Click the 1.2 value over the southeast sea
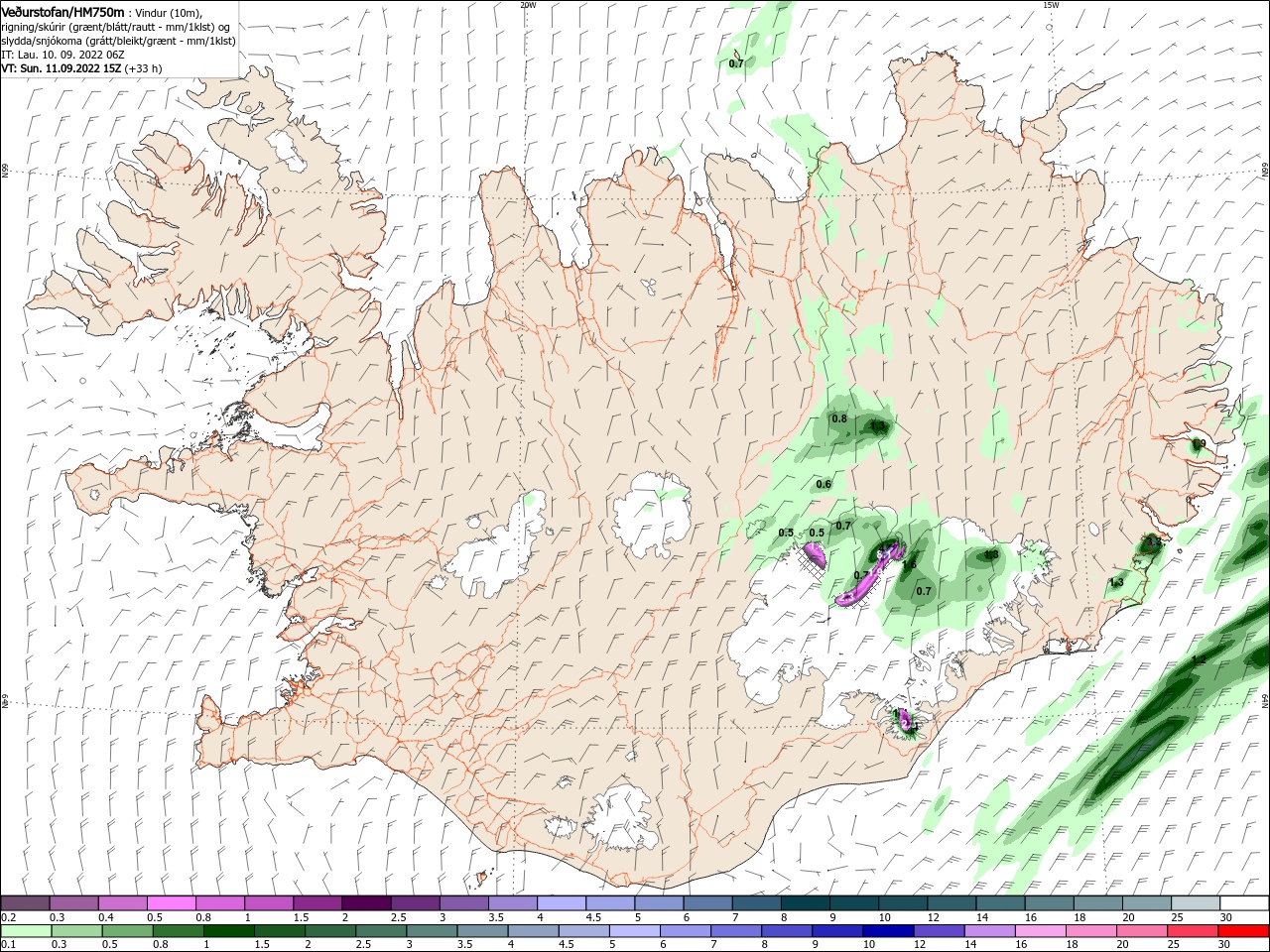 point(1199,659)
